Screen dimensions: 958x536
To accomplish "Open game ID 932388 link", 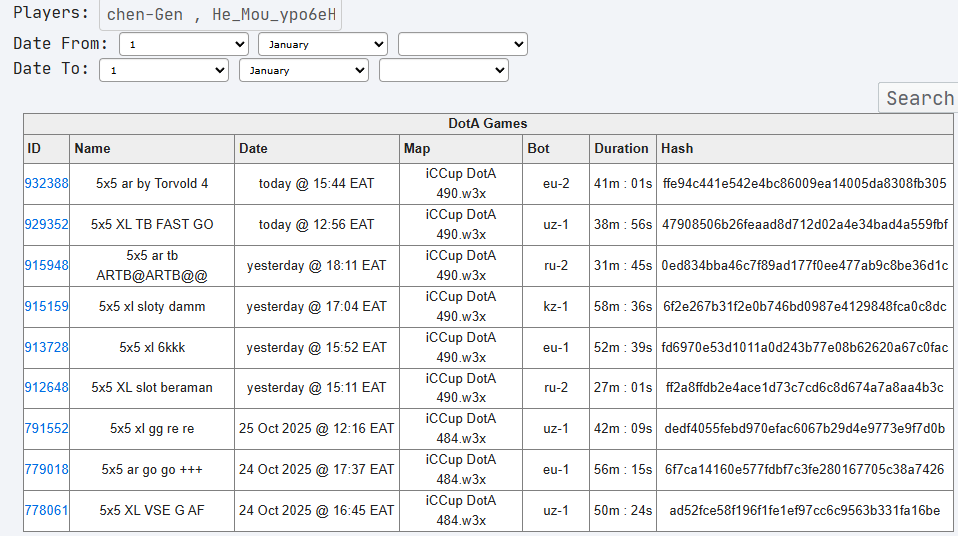I will point(47,183).
